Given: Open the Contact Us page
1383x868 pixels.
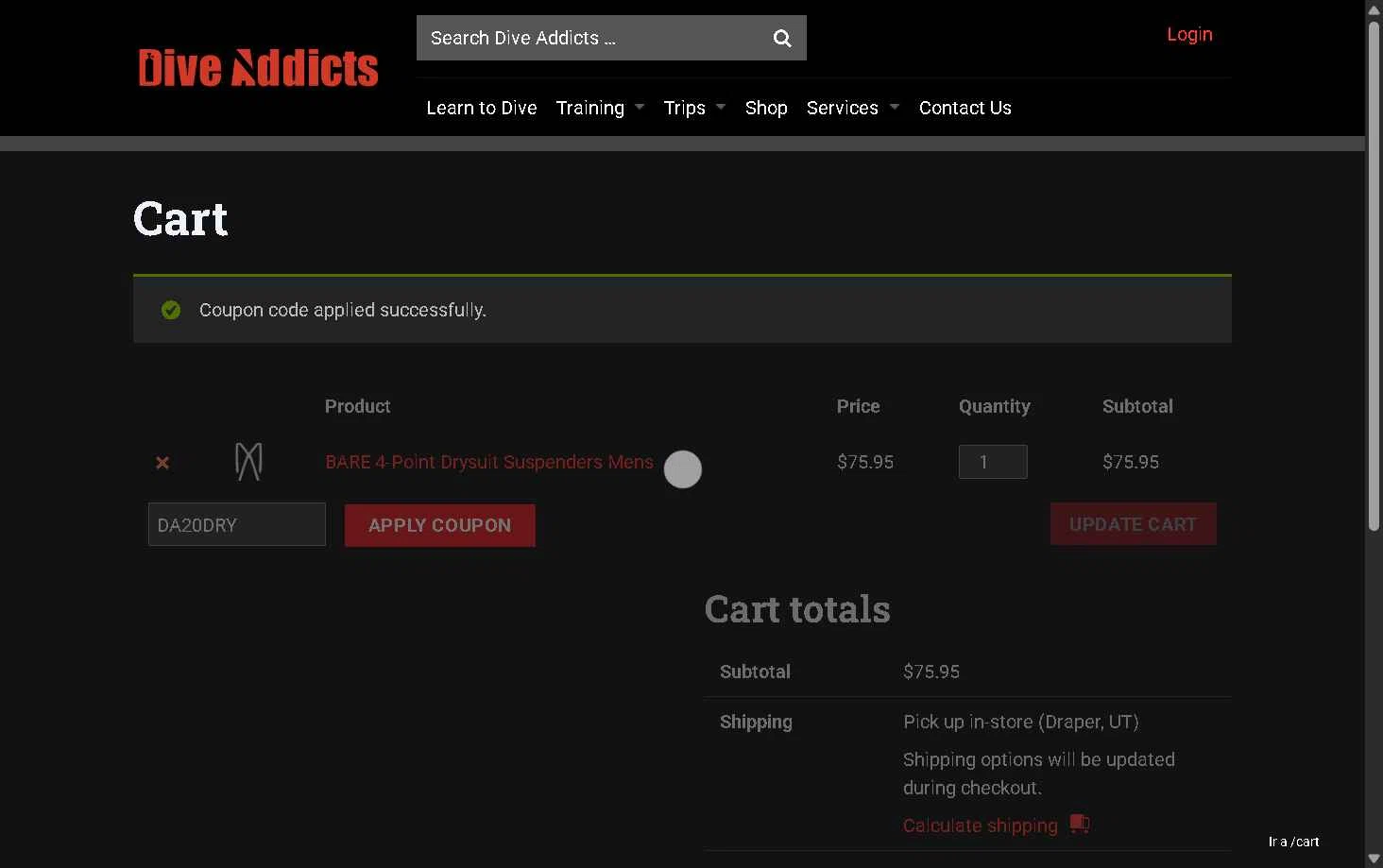Looking at the screenshot, I should [965, 108].
